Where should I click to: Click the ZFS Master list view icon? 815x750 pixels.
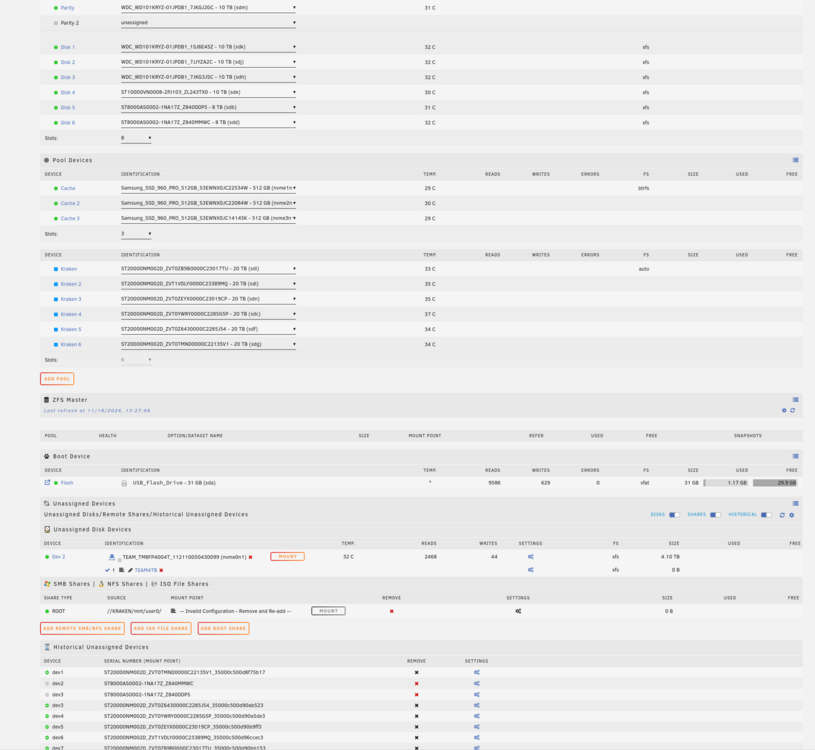click(795, 400)
